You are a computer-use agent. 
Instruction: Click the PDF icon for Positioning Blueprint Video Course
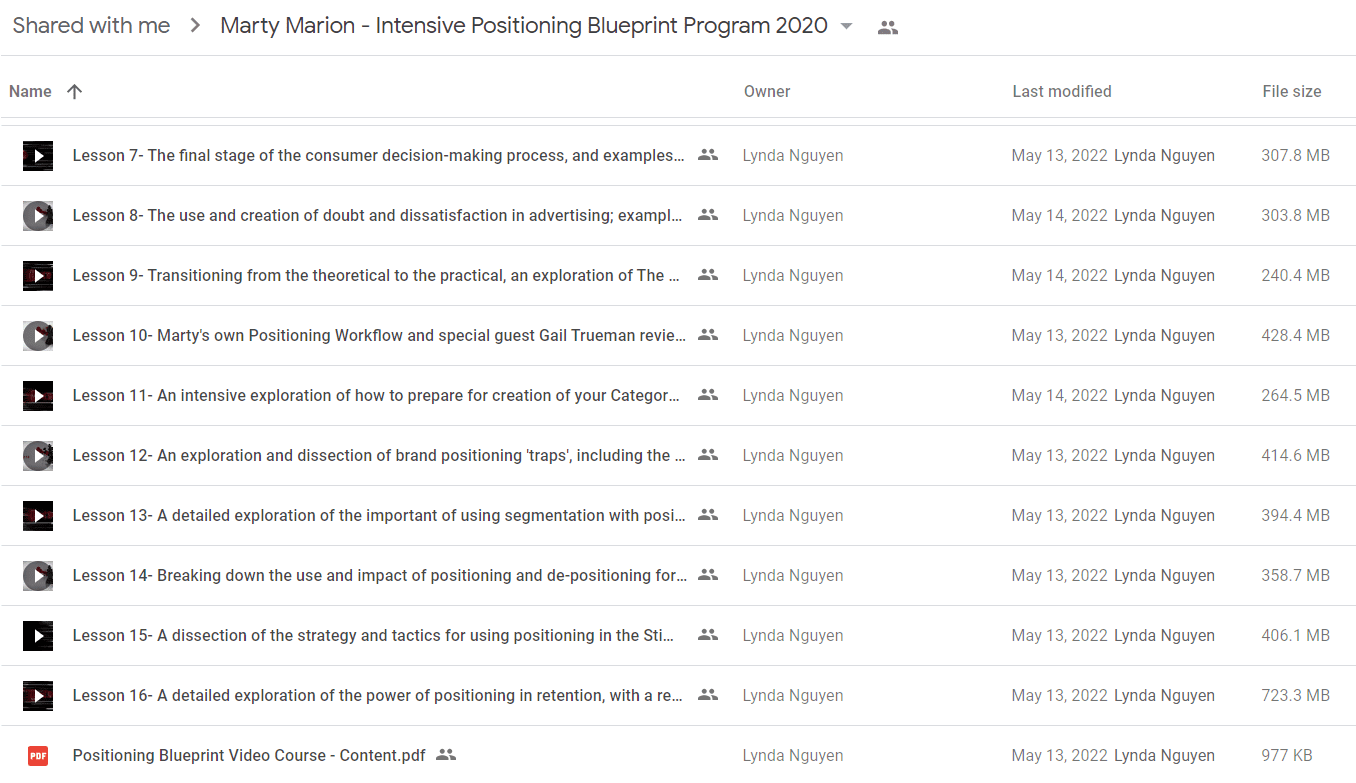(x=38, y=756)
